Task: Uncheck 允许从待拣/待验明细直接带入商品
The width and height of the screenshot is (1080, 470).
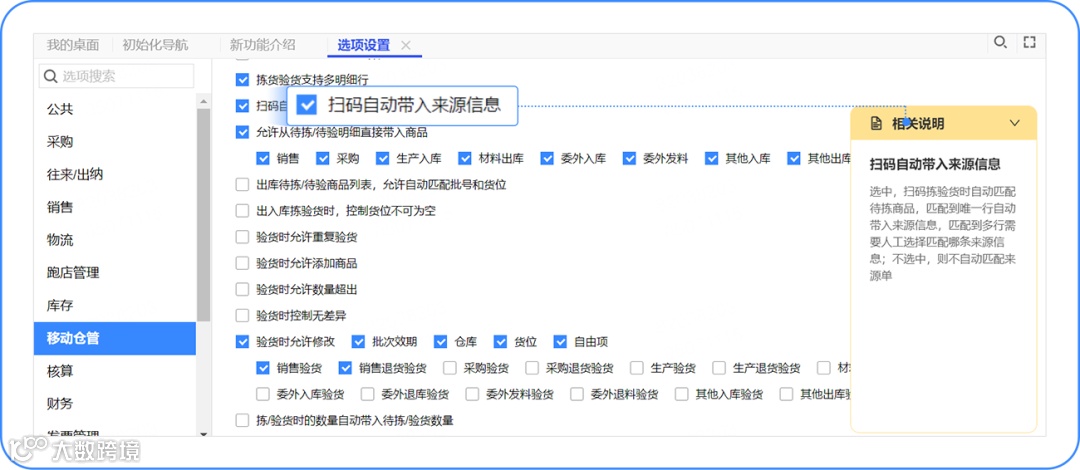Action: 242,132
